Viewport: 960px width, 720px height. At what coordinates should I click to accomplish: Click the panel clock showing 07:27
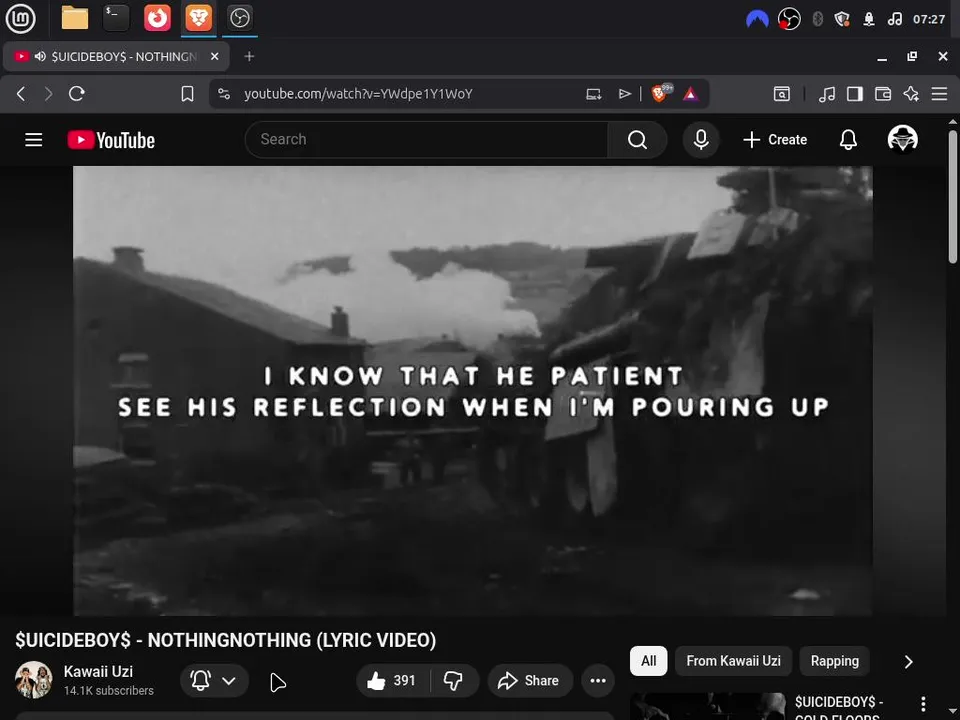pyautogui.click(x=929, y=19)
